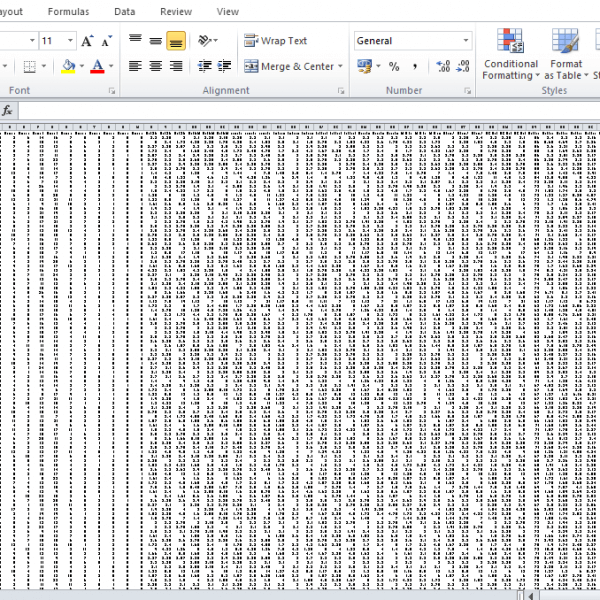The image size is (600, 600).
Task: Expand the font size dropdown
Action: pyautogui.click(x=70, y=41)
